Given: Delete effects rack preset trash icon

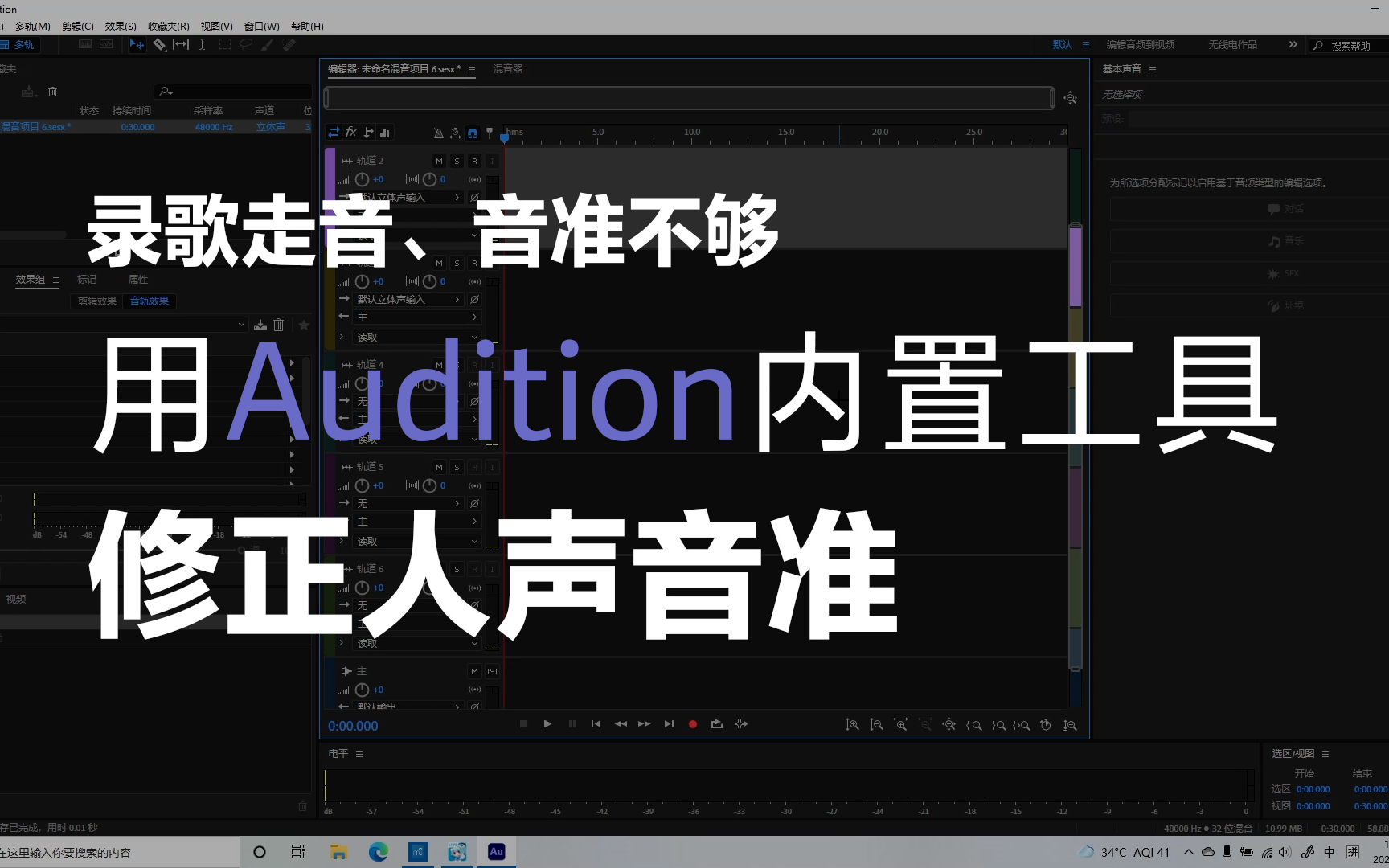Looking at the screenshot, I should [279, 325].
